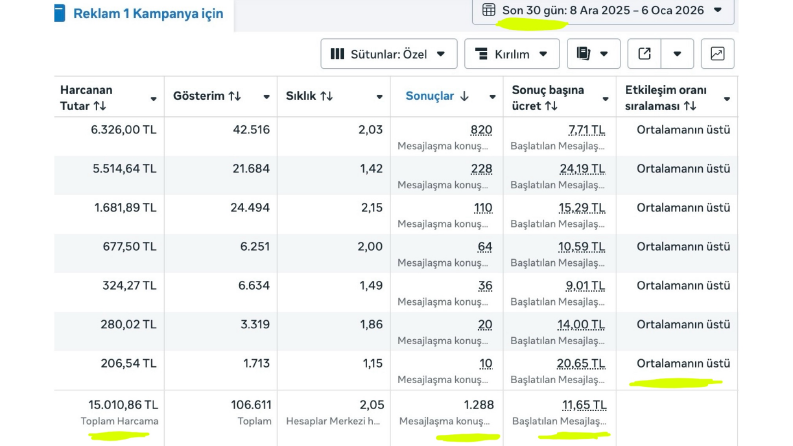793x446 pixels.
Task: Sort by Gösterim column header
Action: pyautogui.click(x=207, y=96)
